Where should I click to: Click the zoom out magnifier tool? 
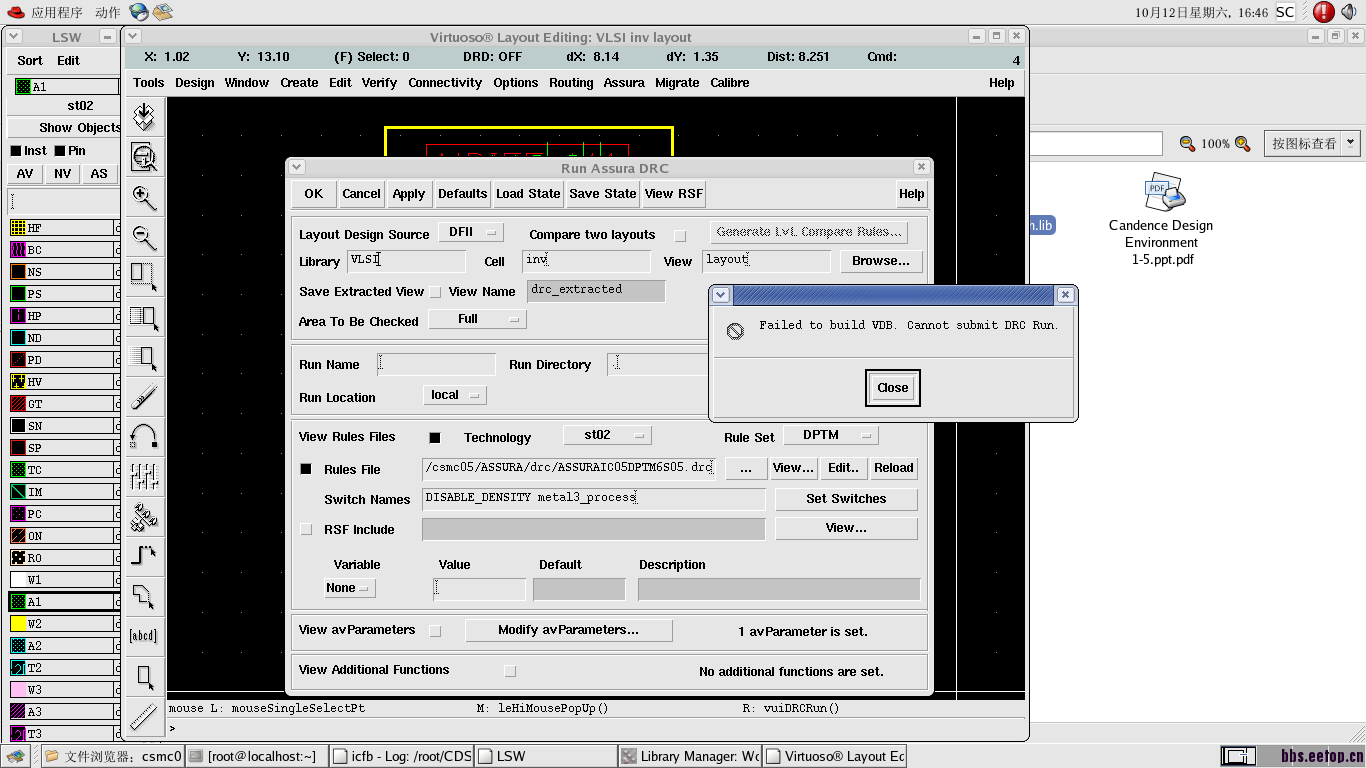tap(144, 237)
